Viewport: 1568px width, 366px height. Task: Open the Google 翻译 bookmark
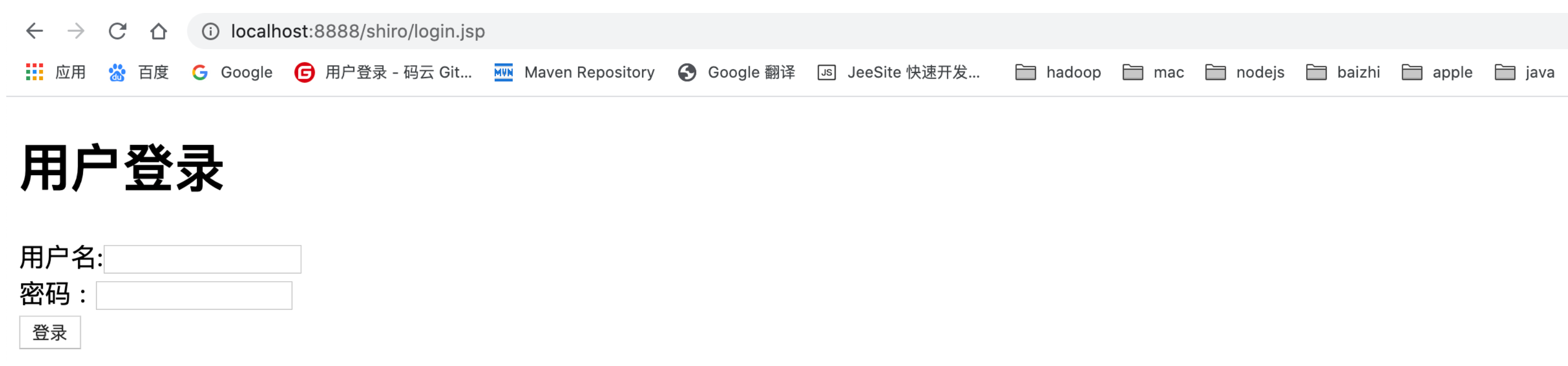(x=736, y=72)
